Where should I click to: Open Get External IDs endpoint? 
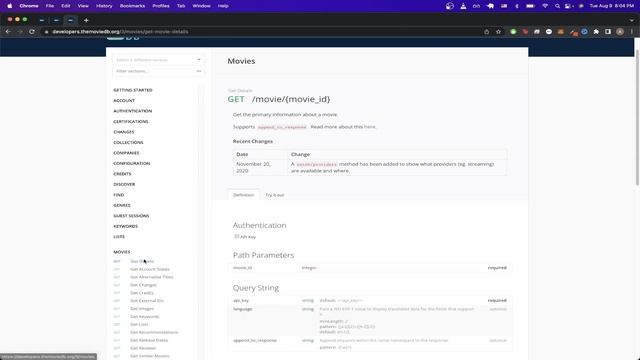click(x=147, y=300)
